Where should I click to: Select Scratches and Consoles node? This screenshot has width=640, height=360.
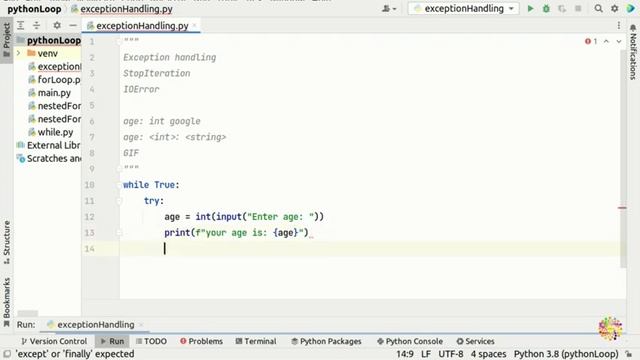[x=49, y=158]
